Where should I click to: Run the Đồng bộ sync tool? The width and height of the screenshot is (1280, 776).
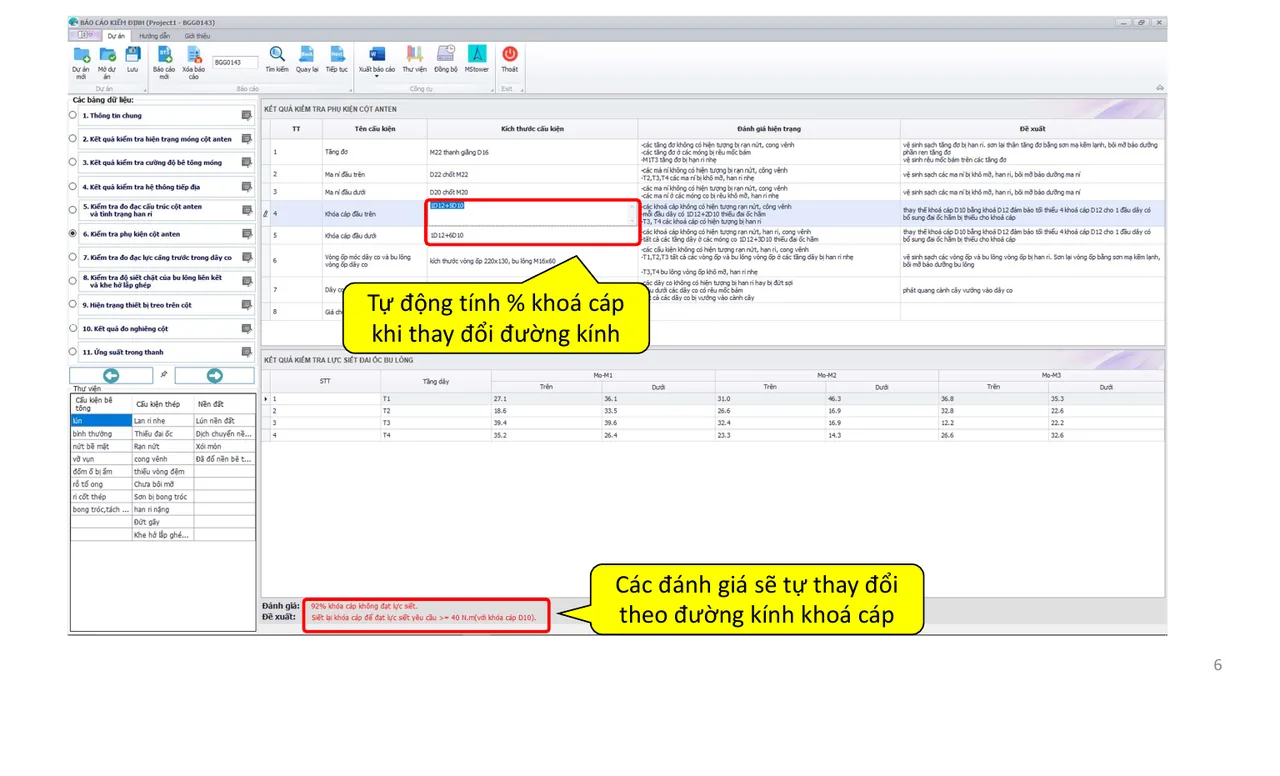[x=446, y=59]
